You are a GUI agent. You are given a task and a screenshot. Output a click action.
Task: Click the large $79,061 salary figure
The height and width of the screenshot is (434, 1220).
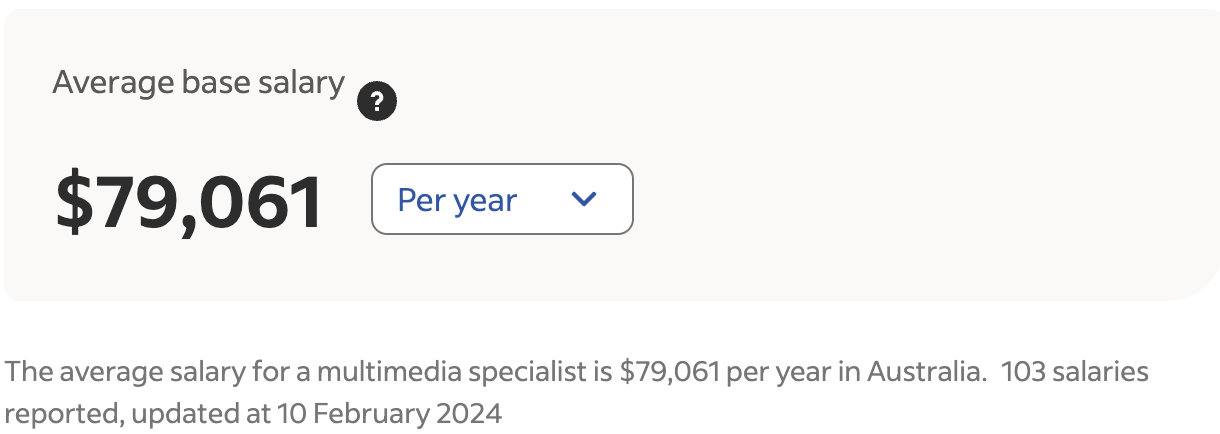[x=189, y=201]
